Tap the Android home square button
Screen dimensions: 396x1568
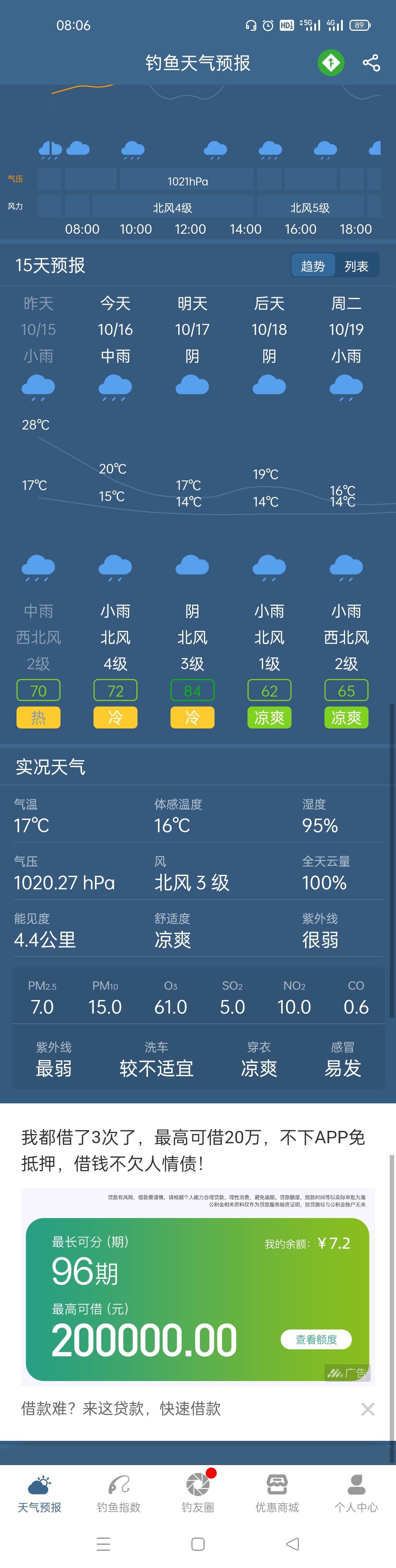click(198, 1544)
